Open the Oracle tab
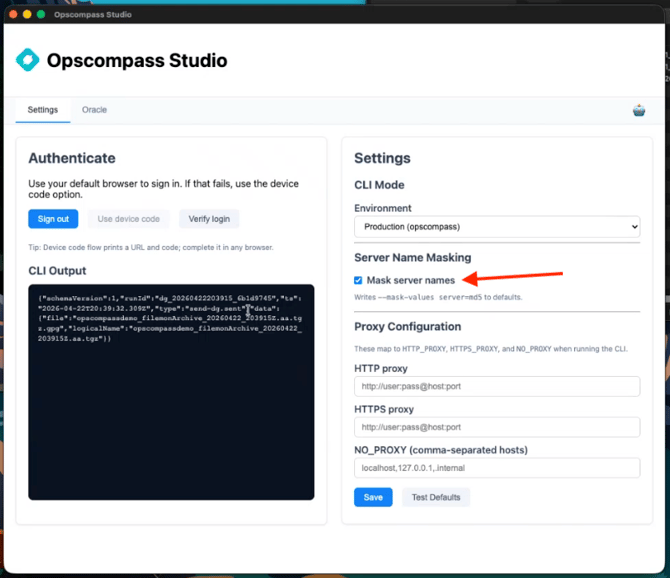This screenshot has height=578, width=670. click(95, 110)
